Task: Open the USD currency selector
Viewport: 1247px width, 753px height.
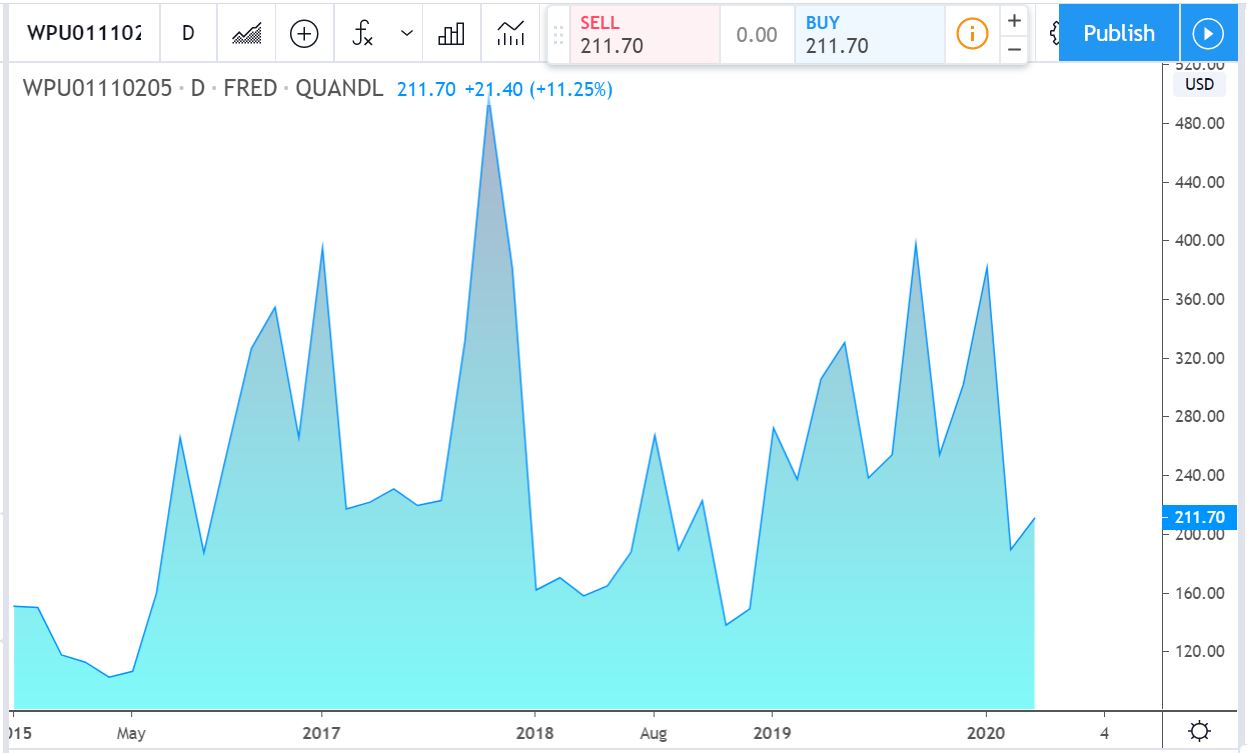Action: 1199,84
